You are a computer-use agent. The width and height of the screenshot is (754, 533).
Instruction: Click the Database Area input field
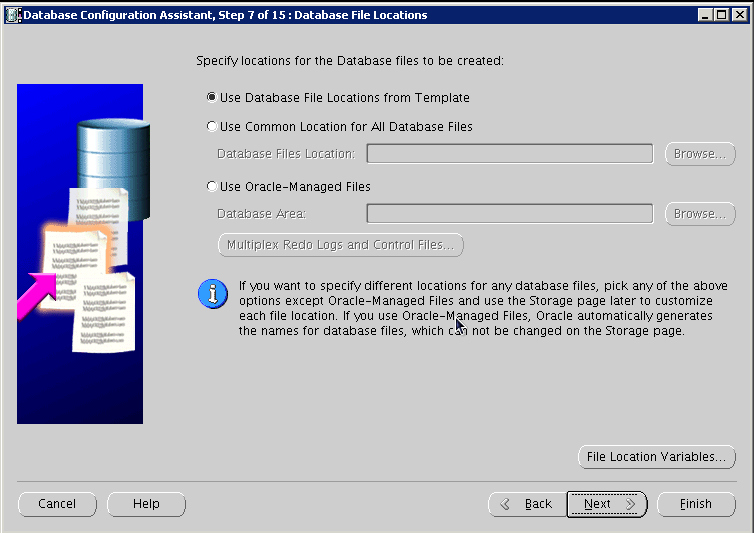510,214
